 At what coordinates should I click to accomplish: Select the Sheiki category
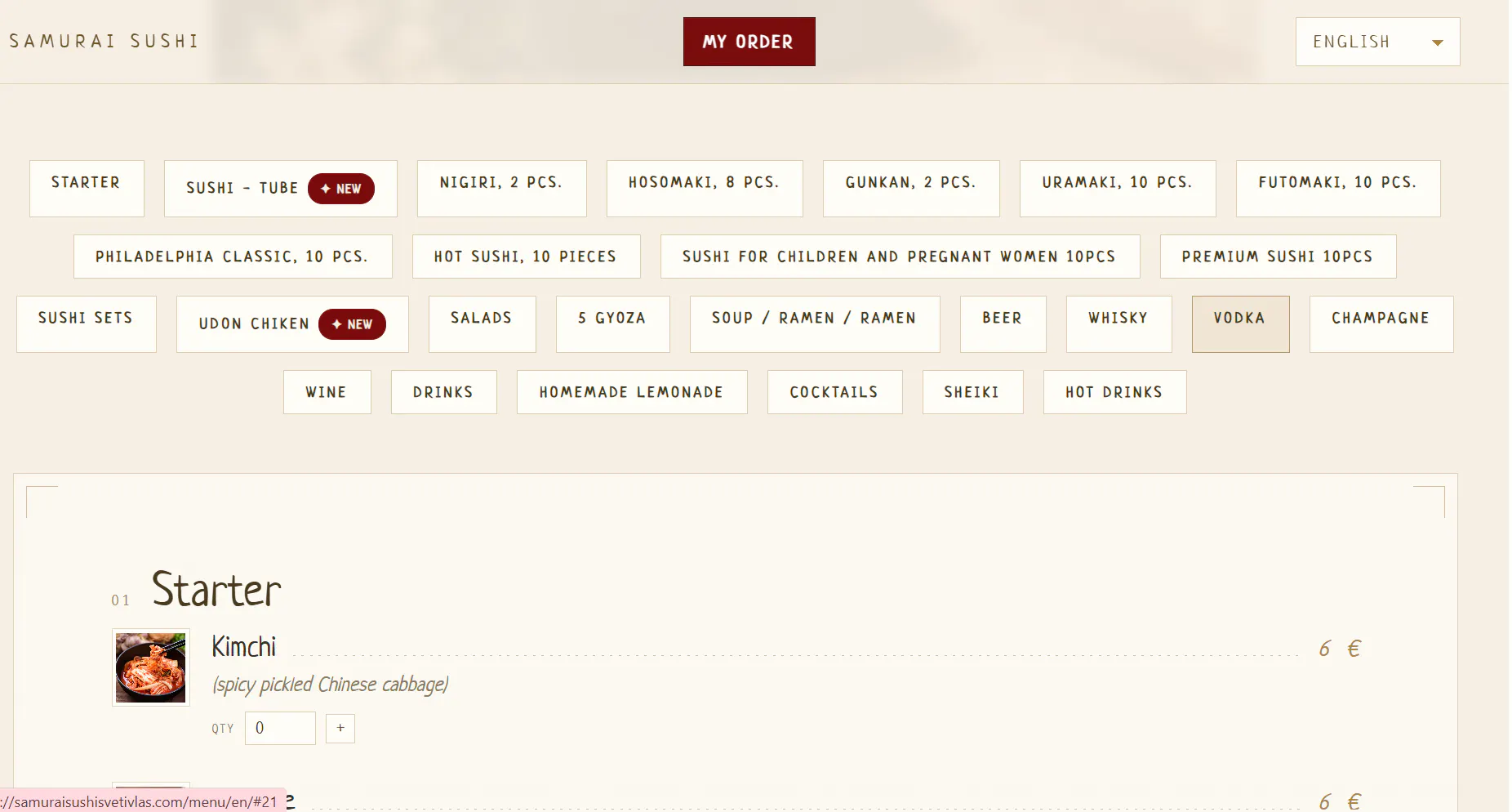tap(972, 392)
